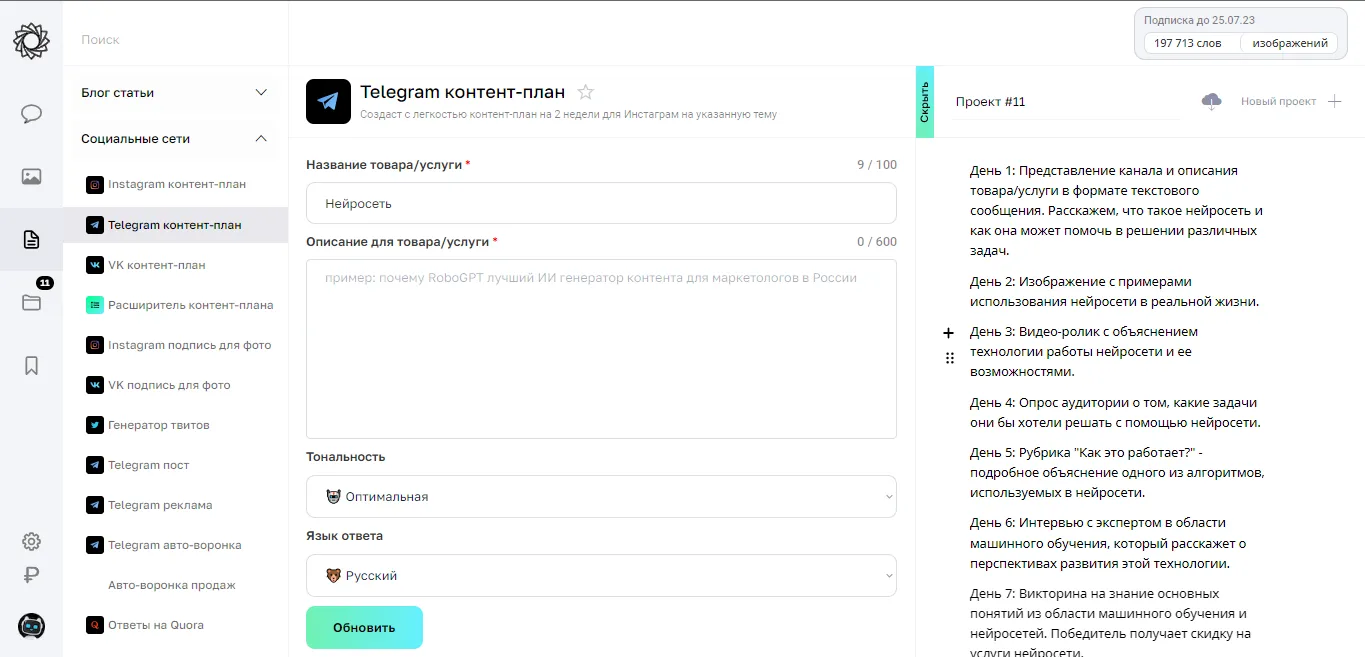
Task: Click the plus icon for new project
Action: (x=1334, y=101)
